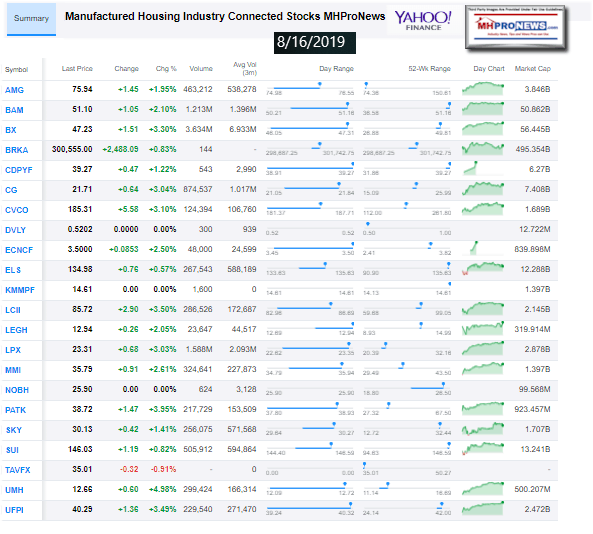The width and height of the screenshot is (593, 534).
Task: Open UMH ticker link
Action: pos(14,491)
